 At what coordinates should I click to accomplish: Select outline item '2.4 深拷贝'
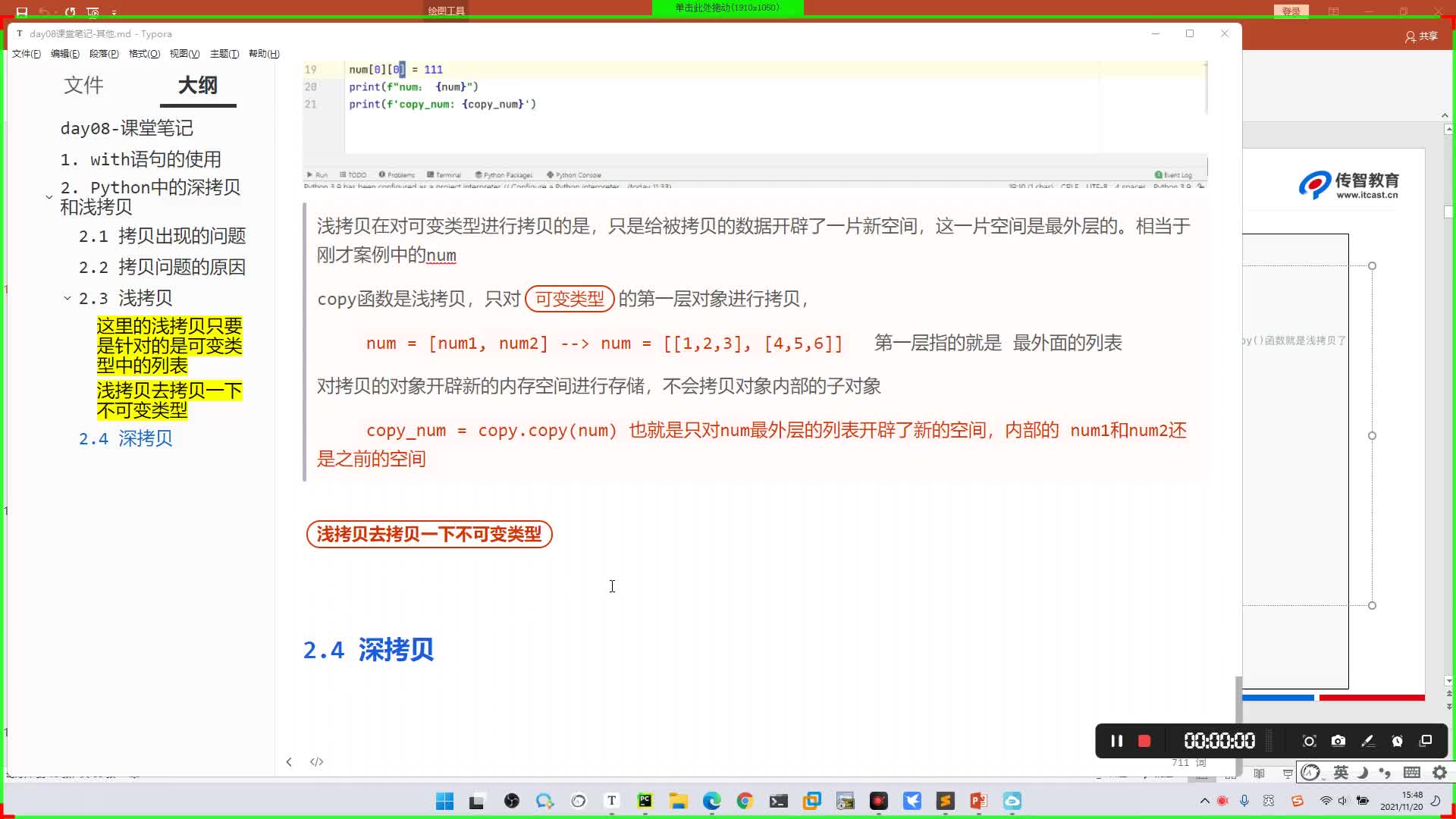pyautogui.click(x=126, y=438)
